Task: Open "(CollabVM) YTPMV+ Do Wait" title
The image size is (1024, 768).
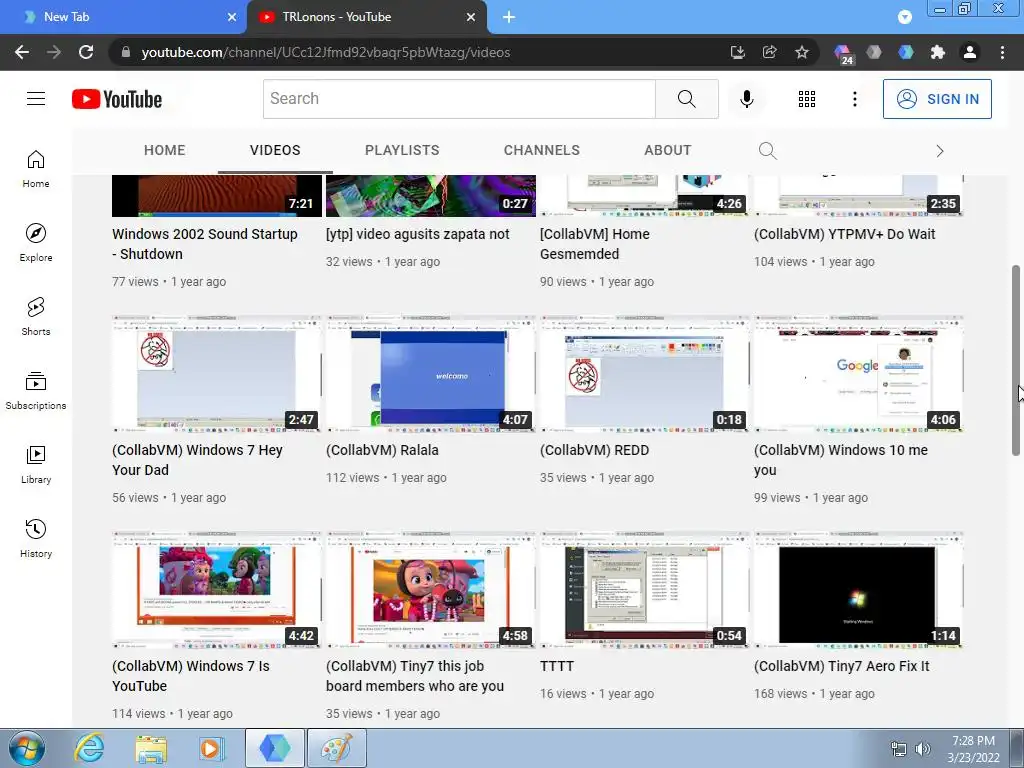Action: click(x=844, y=234)
